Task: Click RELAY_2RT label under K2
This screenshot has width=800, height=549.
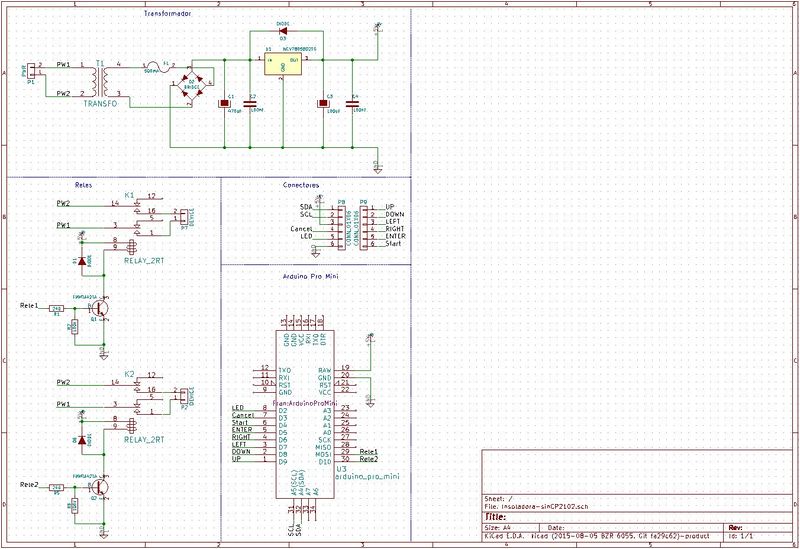Action: (x=144, y=440)
